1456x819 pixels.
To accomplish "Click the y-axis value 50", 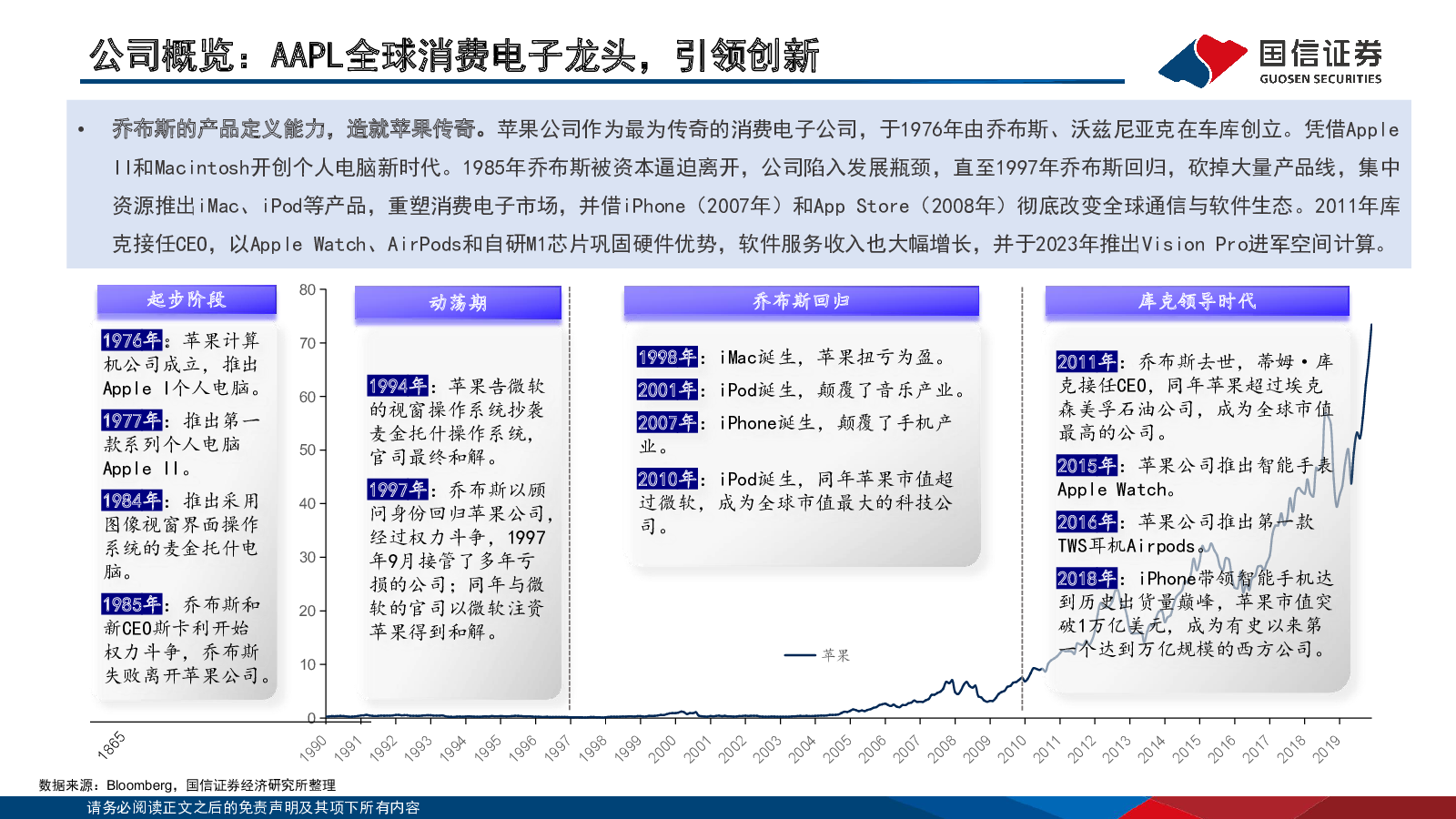I will tap(308, 450).
